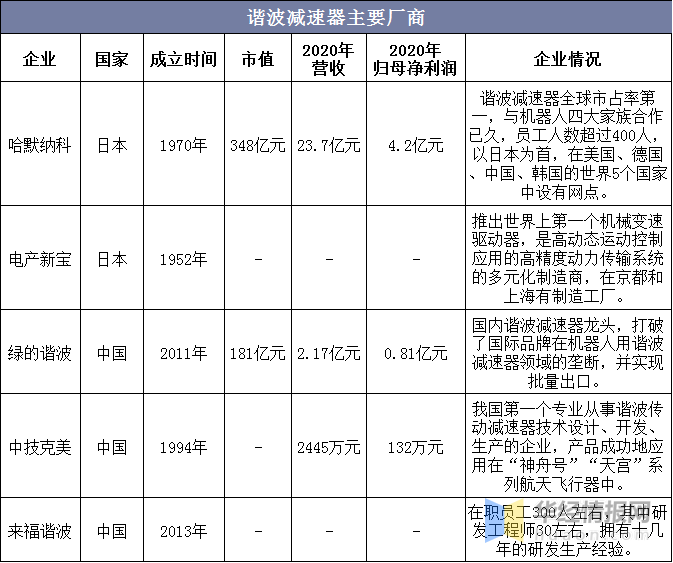Click the 市值 dash in 电产新宝 row
673x563 pixels.
(258, 259)
